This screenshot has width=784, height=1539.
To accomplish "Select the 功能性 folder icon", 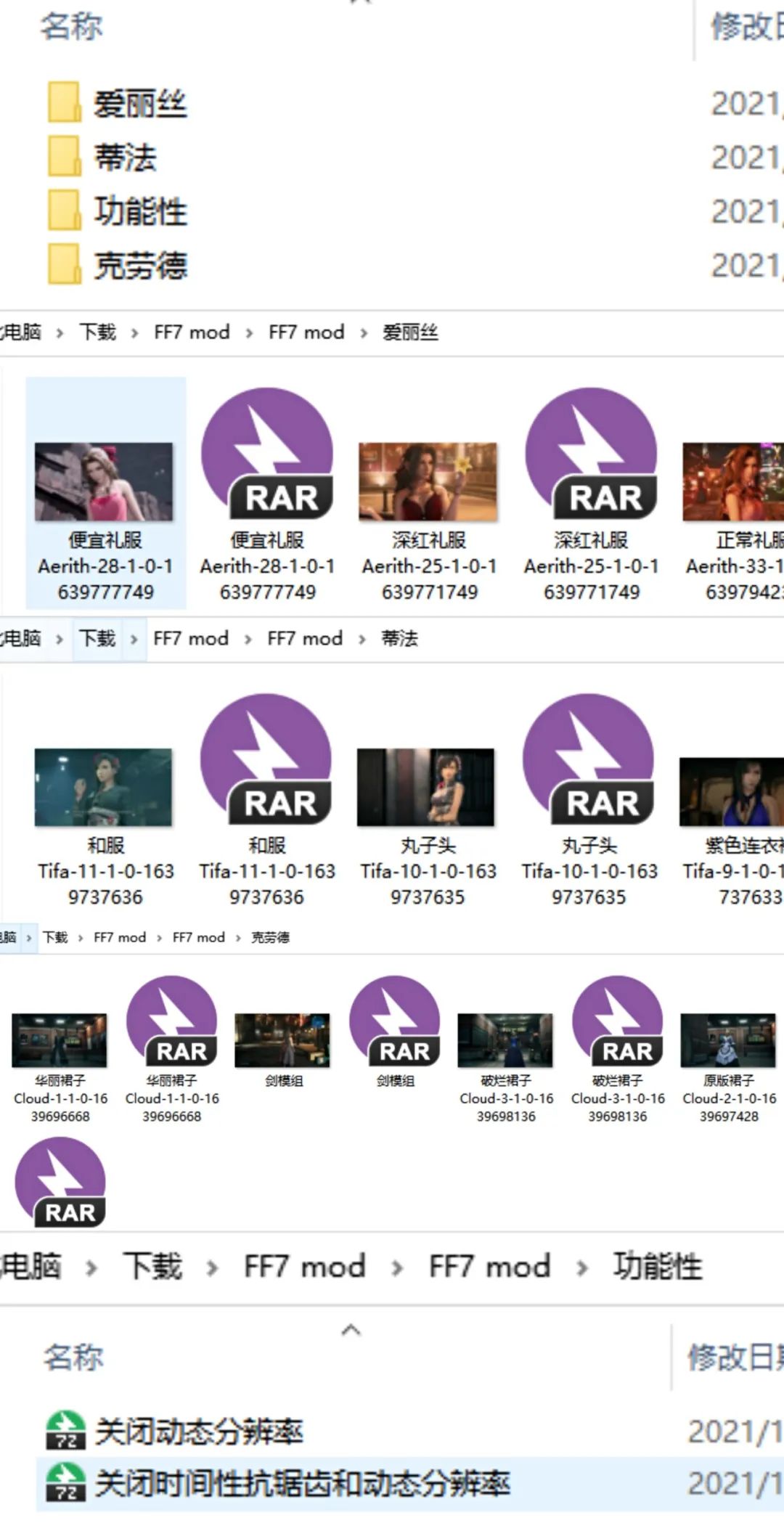I will pos(64,211).
